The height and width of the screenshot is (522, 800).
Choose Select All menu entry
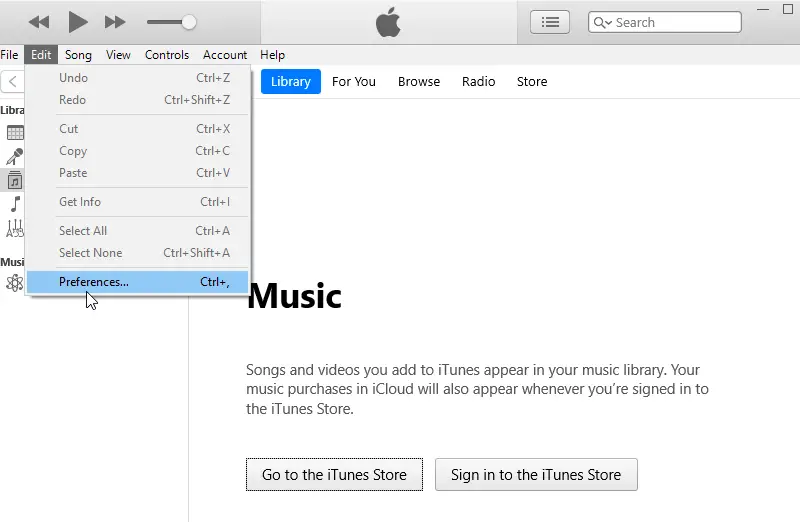138,231
